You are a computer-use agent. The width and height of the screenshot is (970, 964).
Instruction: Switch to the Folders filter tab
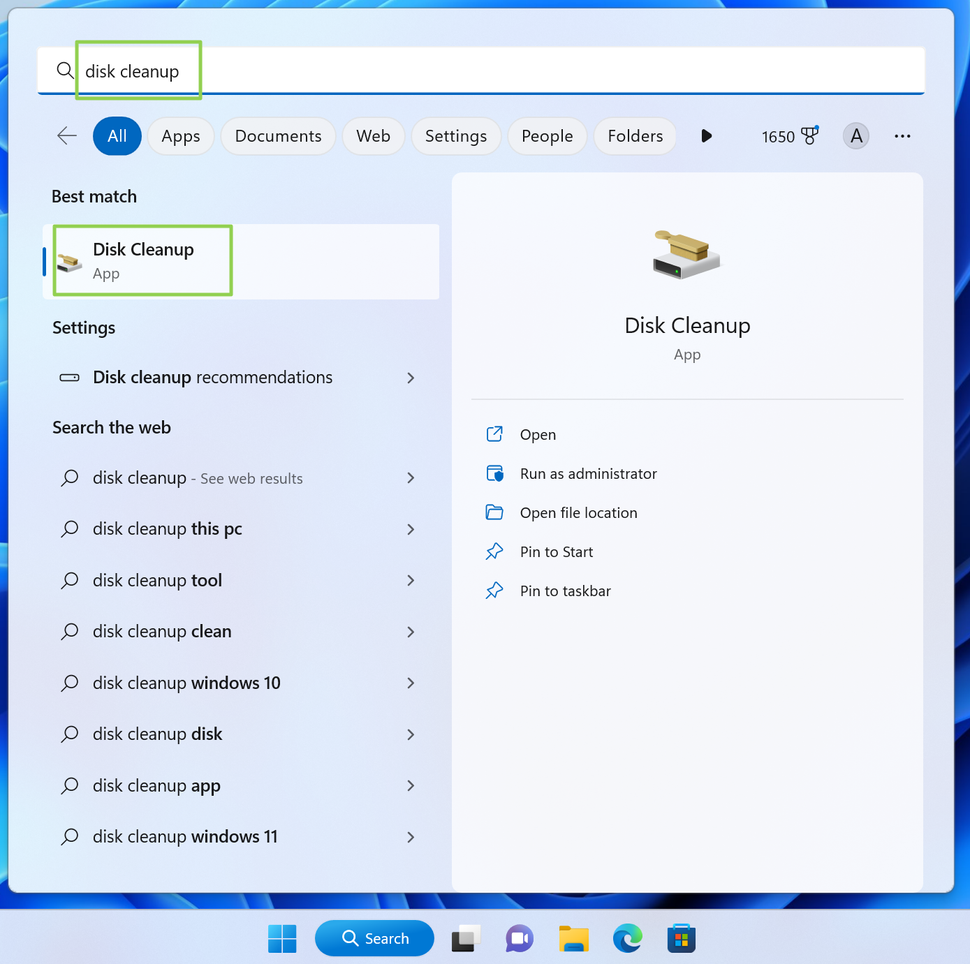point(635,136)
